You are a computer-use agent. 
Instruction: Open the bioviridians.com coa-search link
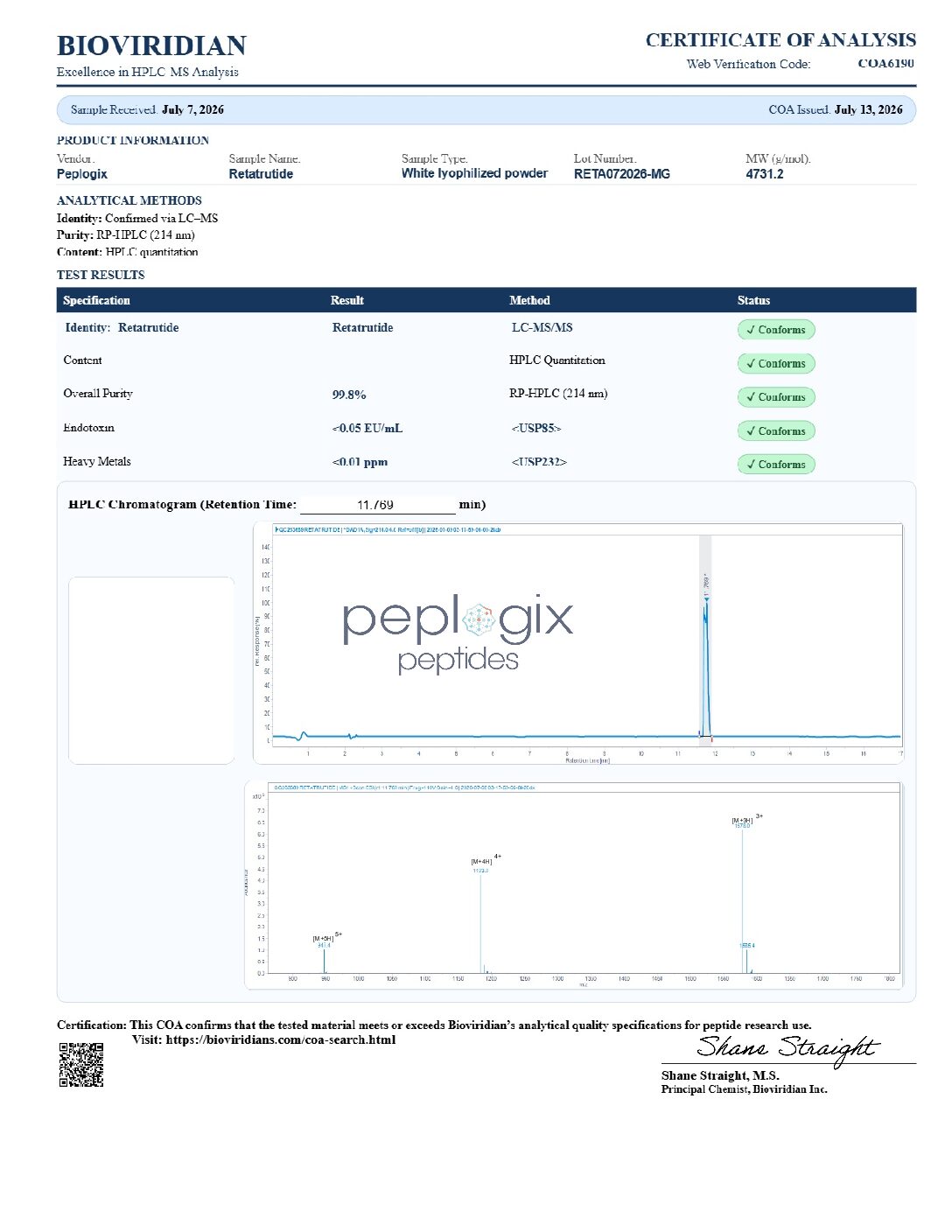tap(280, 1040)
